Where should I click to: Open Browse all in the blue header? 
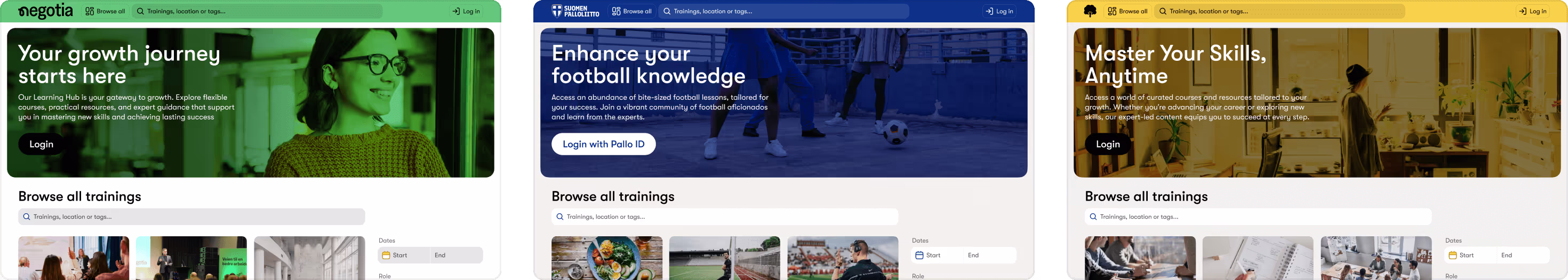point(632,11)
